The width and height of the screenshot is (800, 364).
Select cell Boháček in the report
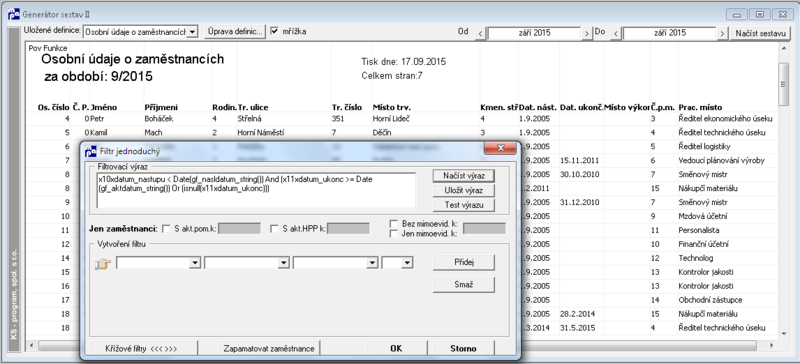[159, 119]
